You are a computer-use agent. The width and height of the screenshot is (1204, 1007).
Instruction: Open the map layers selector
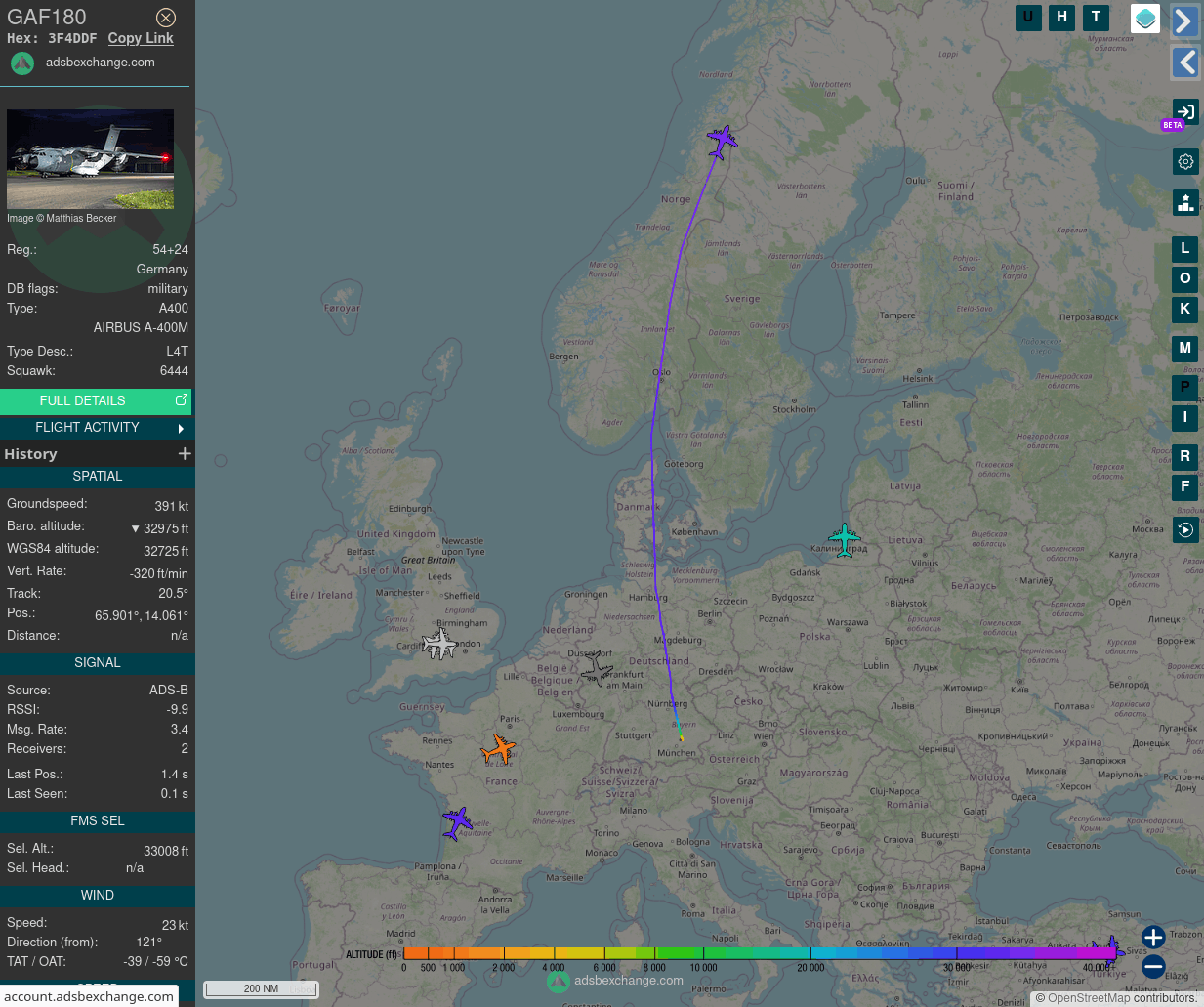1144,19
